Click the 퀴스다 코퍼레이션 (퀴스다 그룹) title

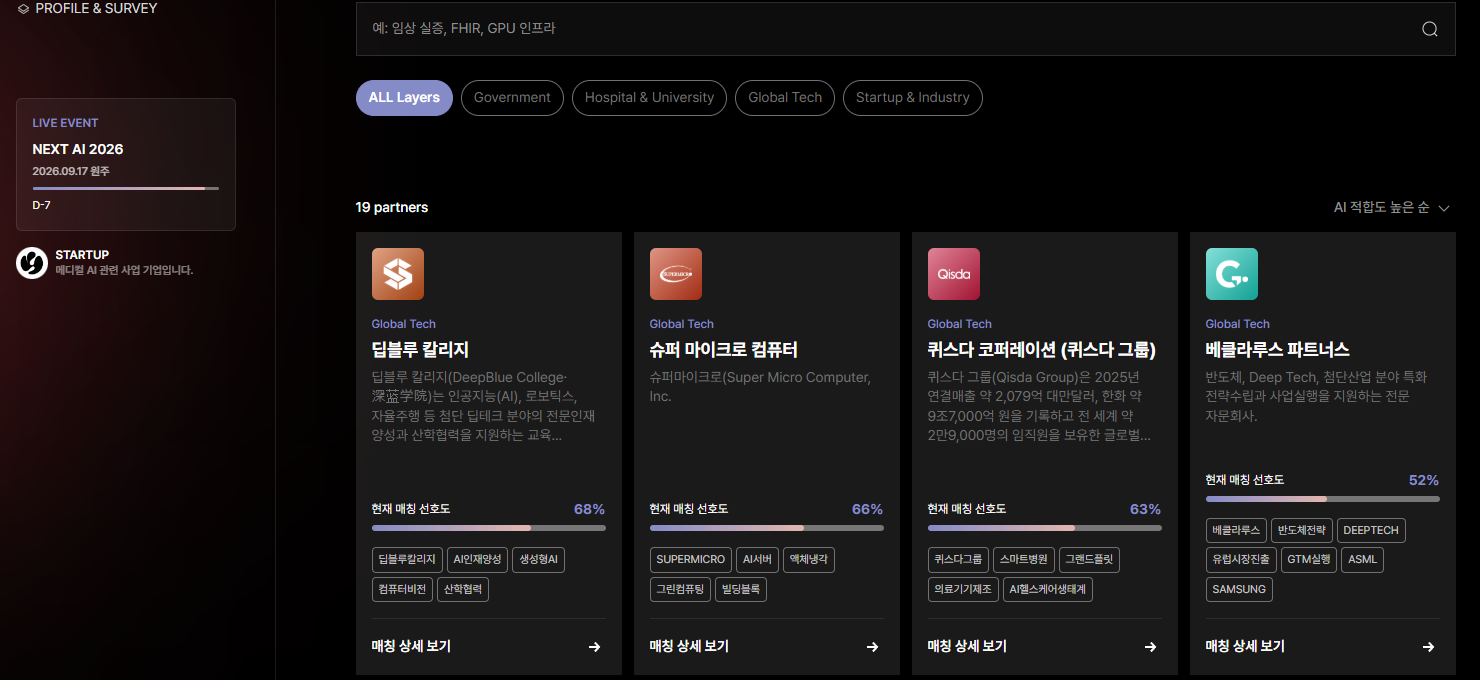click(x=1042, y=350)
